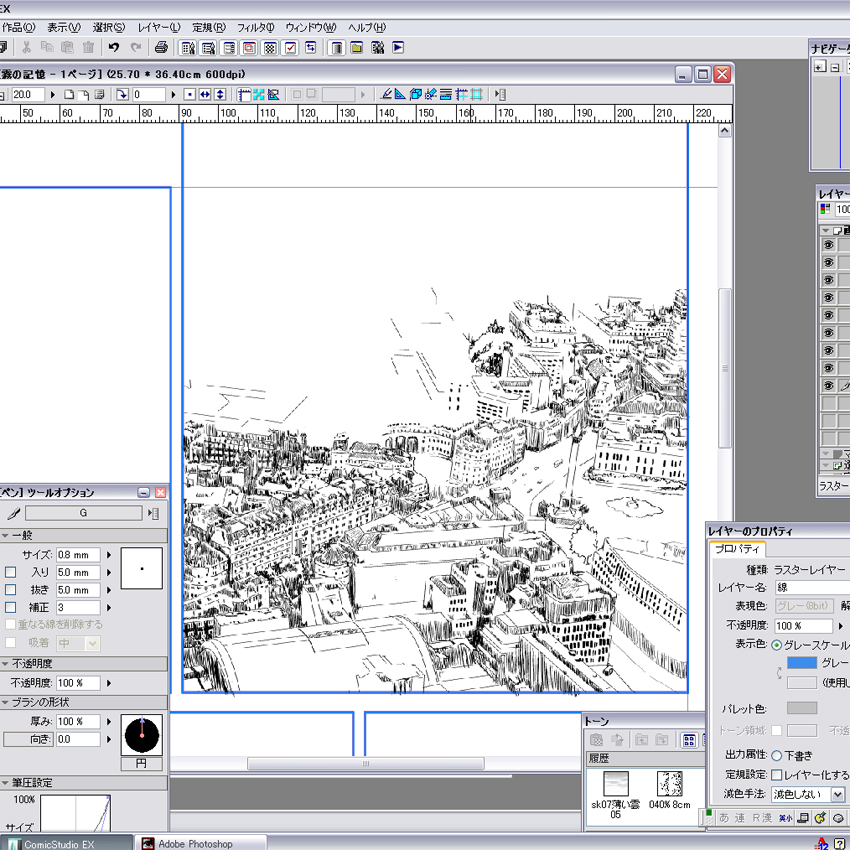Viewport: 850px width, 850px height.
Task: Enable the 補正 (correction) checkbox
Action: click(11, 607)
